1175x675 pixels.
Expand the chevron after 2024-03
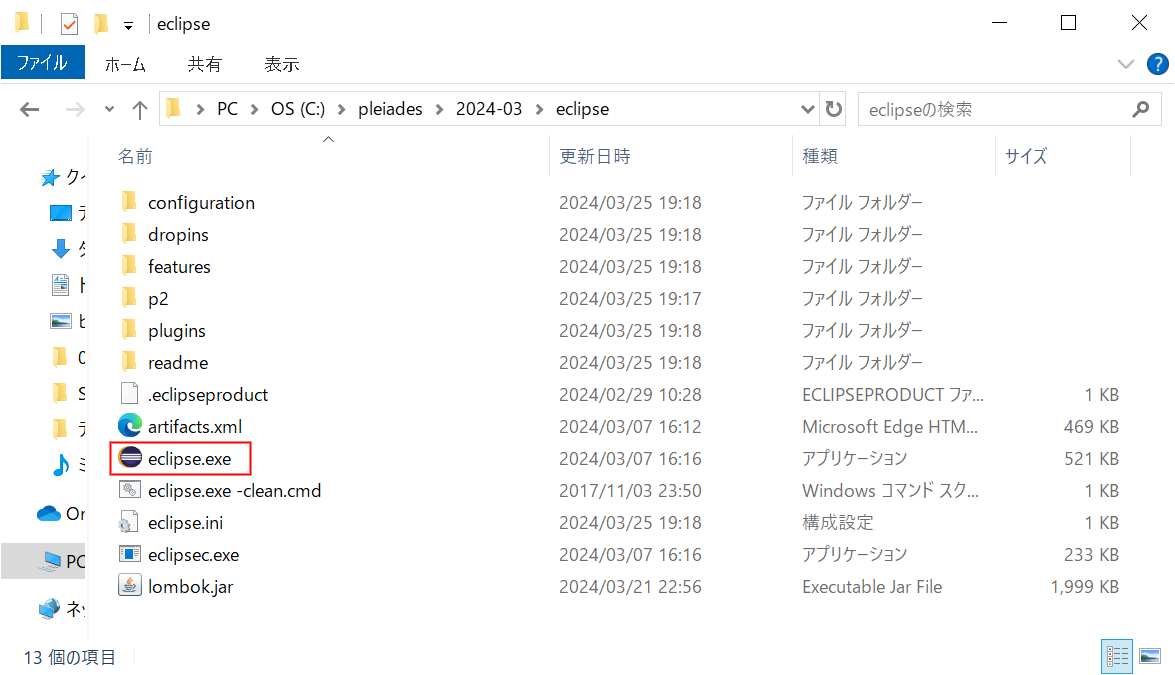click(x=540, y=109)
